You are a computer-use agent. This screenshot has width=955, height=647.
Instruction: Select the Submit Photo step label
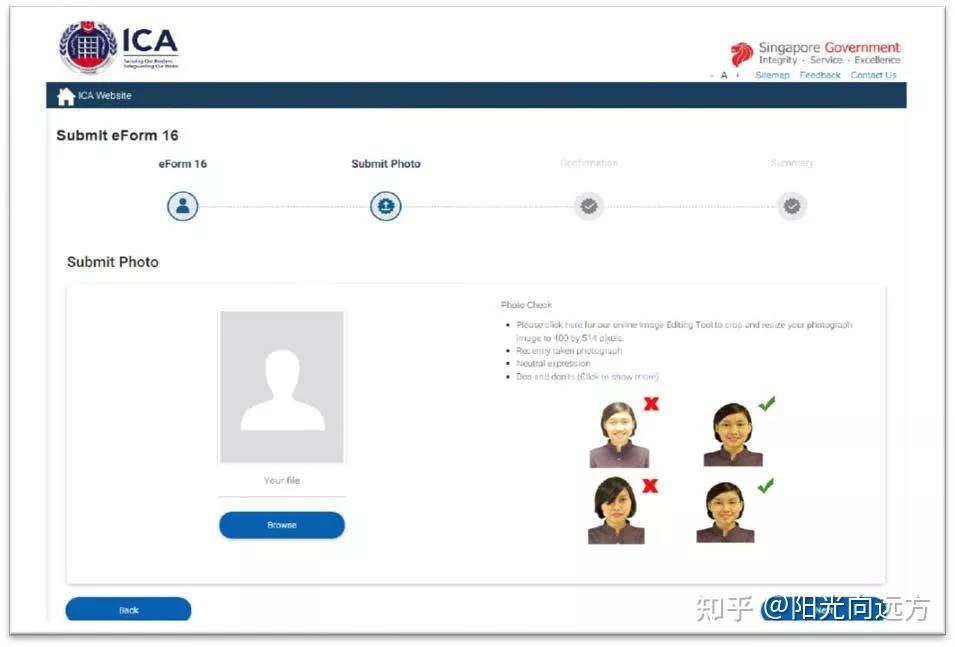(x=385, y=163)
